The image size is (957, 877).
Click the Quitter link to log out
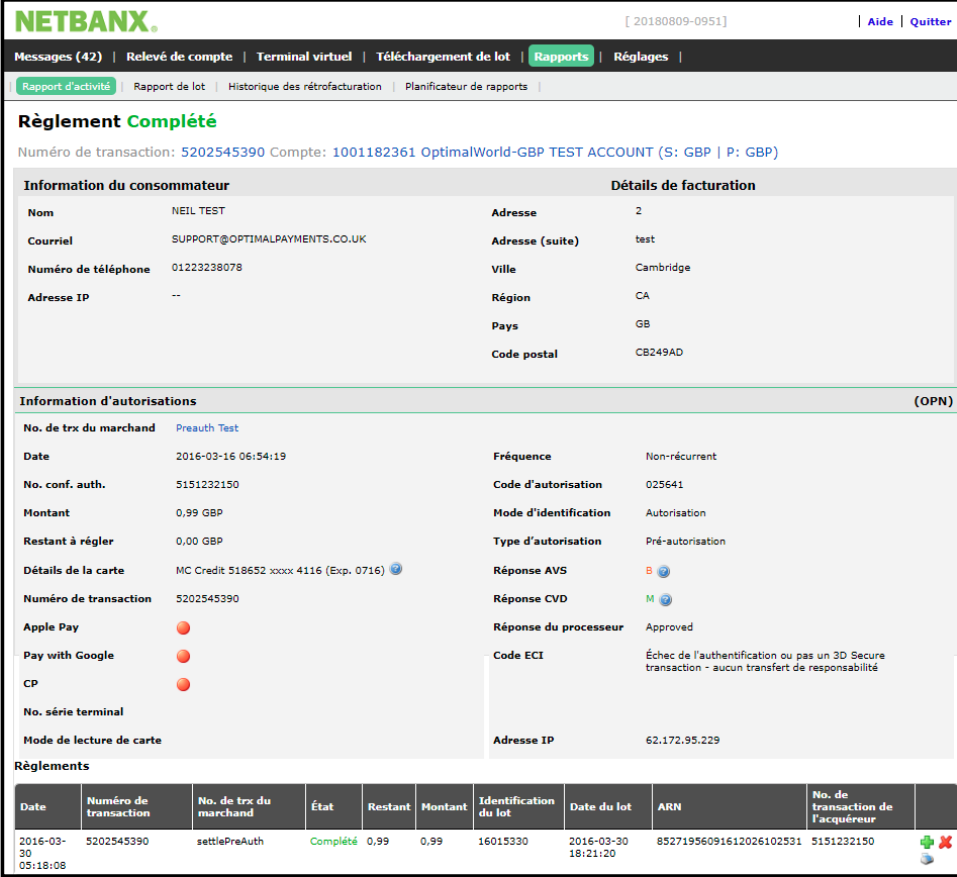tap(931, 21)
